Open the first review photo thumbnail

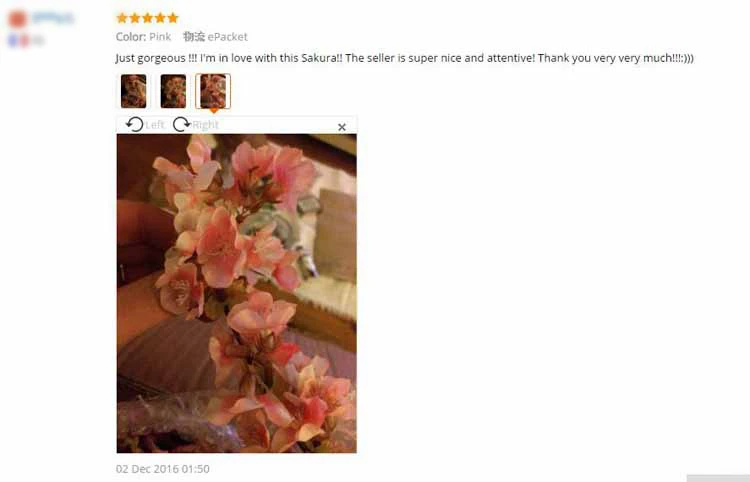133,91
